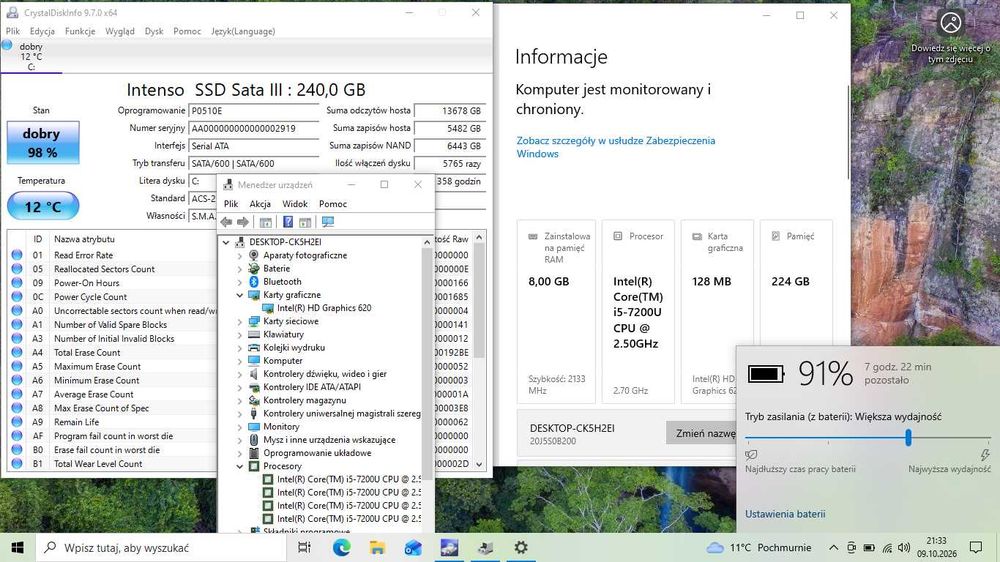Open Task View on the taskbar
This screenshot has height=562, width=1000.
[x=304, y=547]
